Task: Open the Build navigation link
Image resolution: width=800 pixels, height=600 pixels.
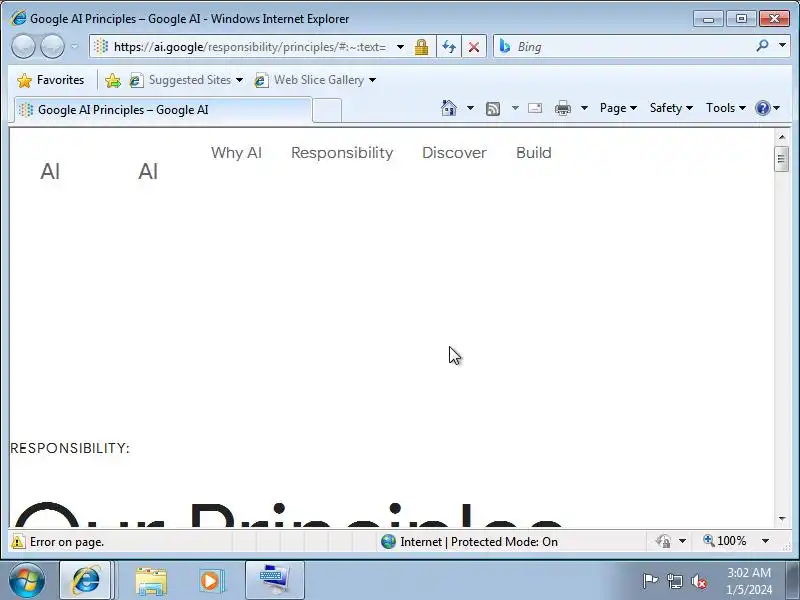Action: 534,153
